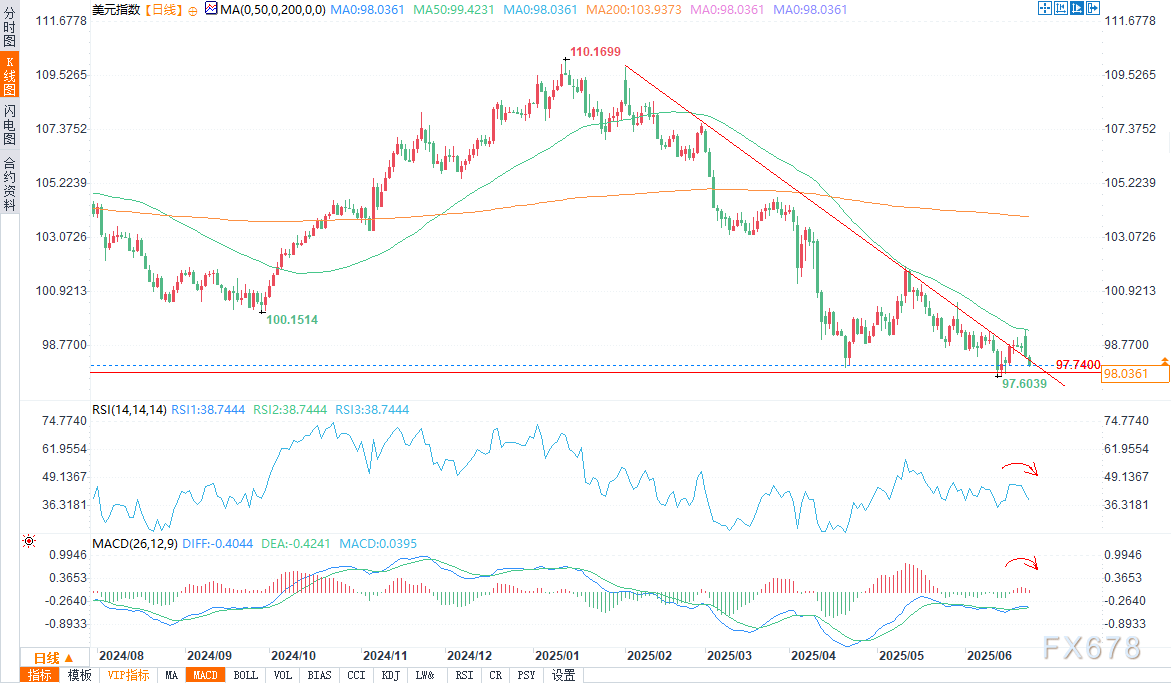Click the MA(0,50,0,200,0,0) parameters label
This screenshot has height=683, width=1171.
point(273,10)
